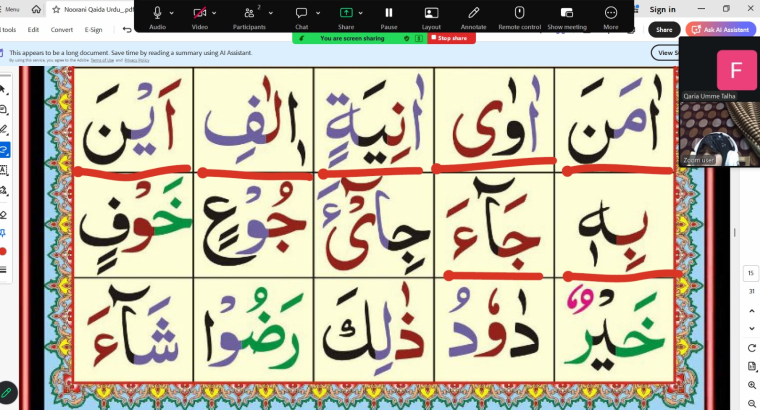This screenshot has width=760, height=410.
Task: Click the green pencil floating button
Action: [x=7, y=393]
